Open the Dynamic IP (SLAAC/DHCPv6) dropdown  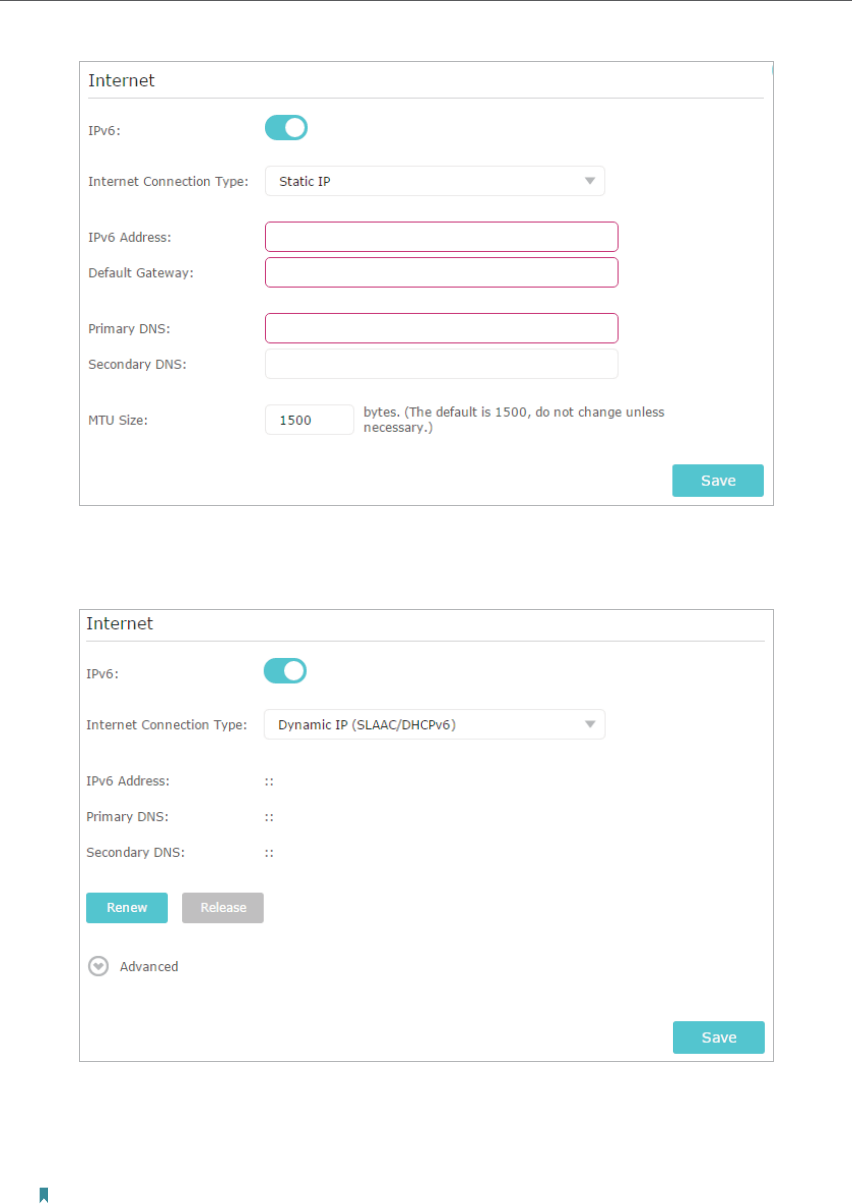pos(435,724)
